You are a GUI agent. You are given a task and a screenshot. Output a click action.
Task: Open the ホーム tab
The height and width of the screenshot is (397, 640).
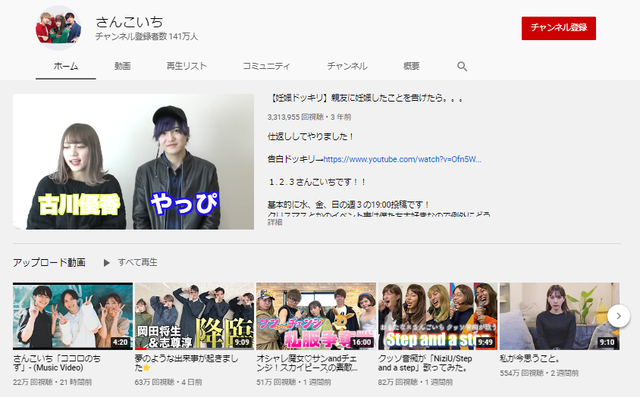[x=66, y=66]
